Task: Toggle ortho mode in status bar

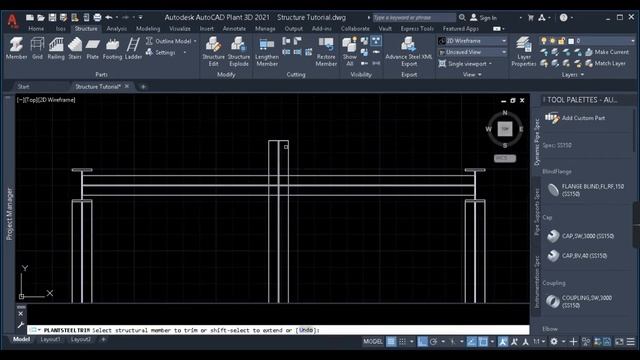Action: tap(422, 342)
